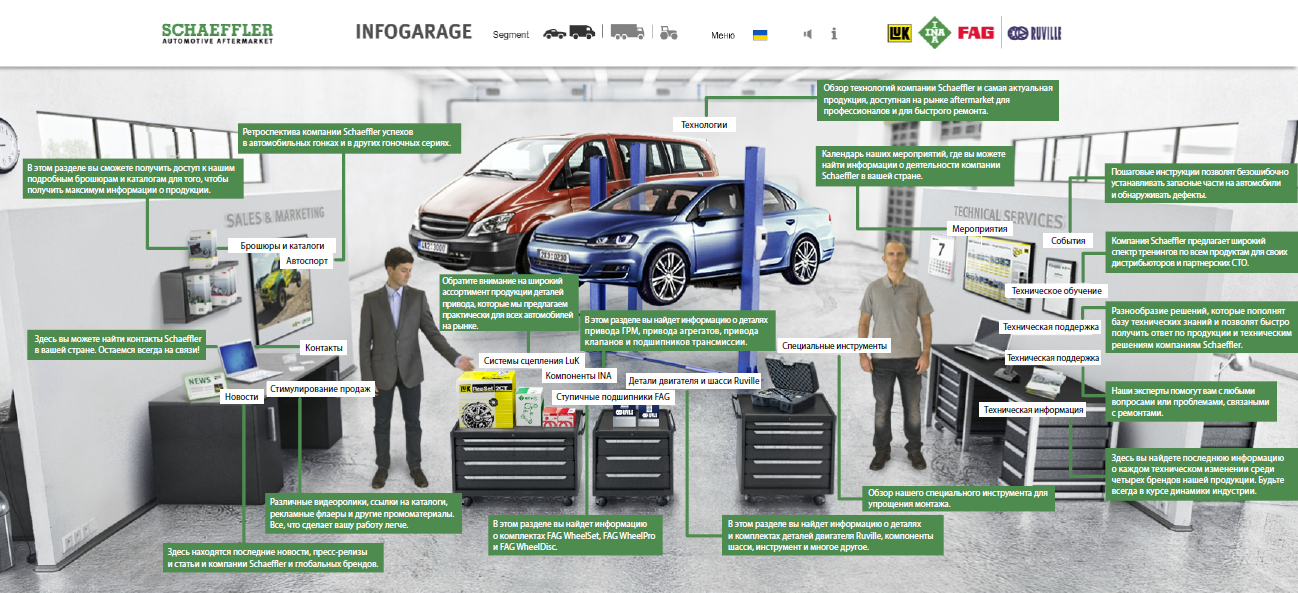The image size is (1298, 593).
Task: Select the passenger car segment icon
Action: pos(553,34)
